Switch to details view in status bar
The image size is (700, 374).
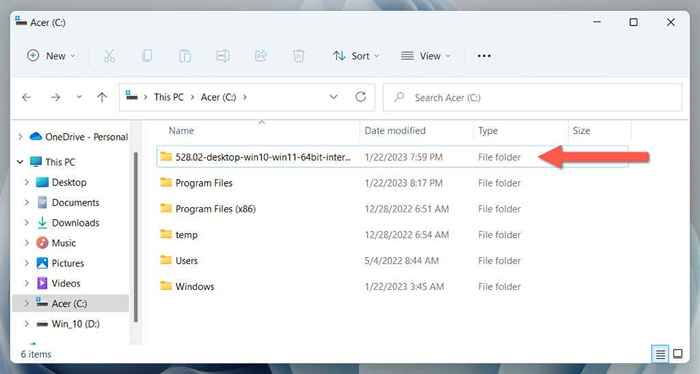tap(660, 354)
